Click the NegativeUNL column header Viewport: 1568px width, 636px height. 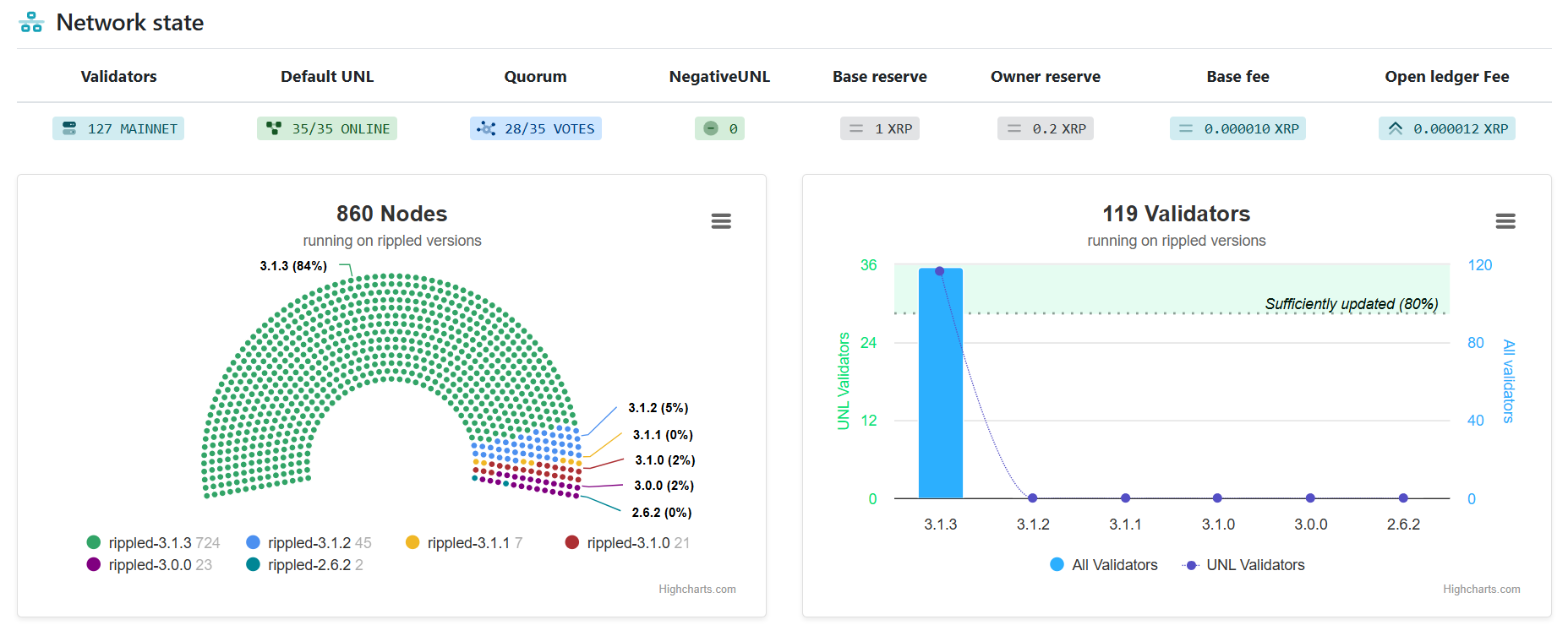[x=719, y=76]
